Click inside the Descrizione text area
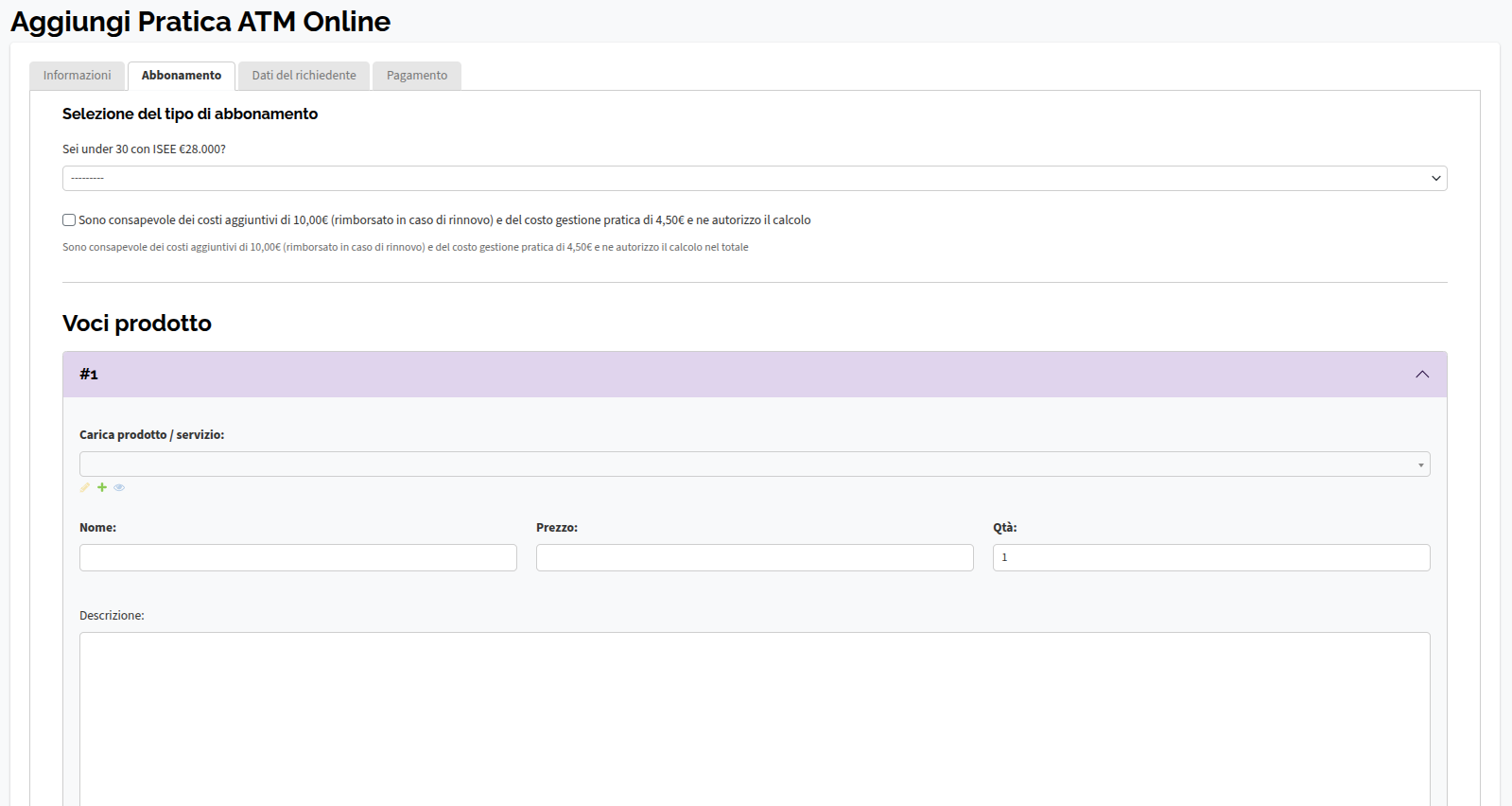 [754, 717]
